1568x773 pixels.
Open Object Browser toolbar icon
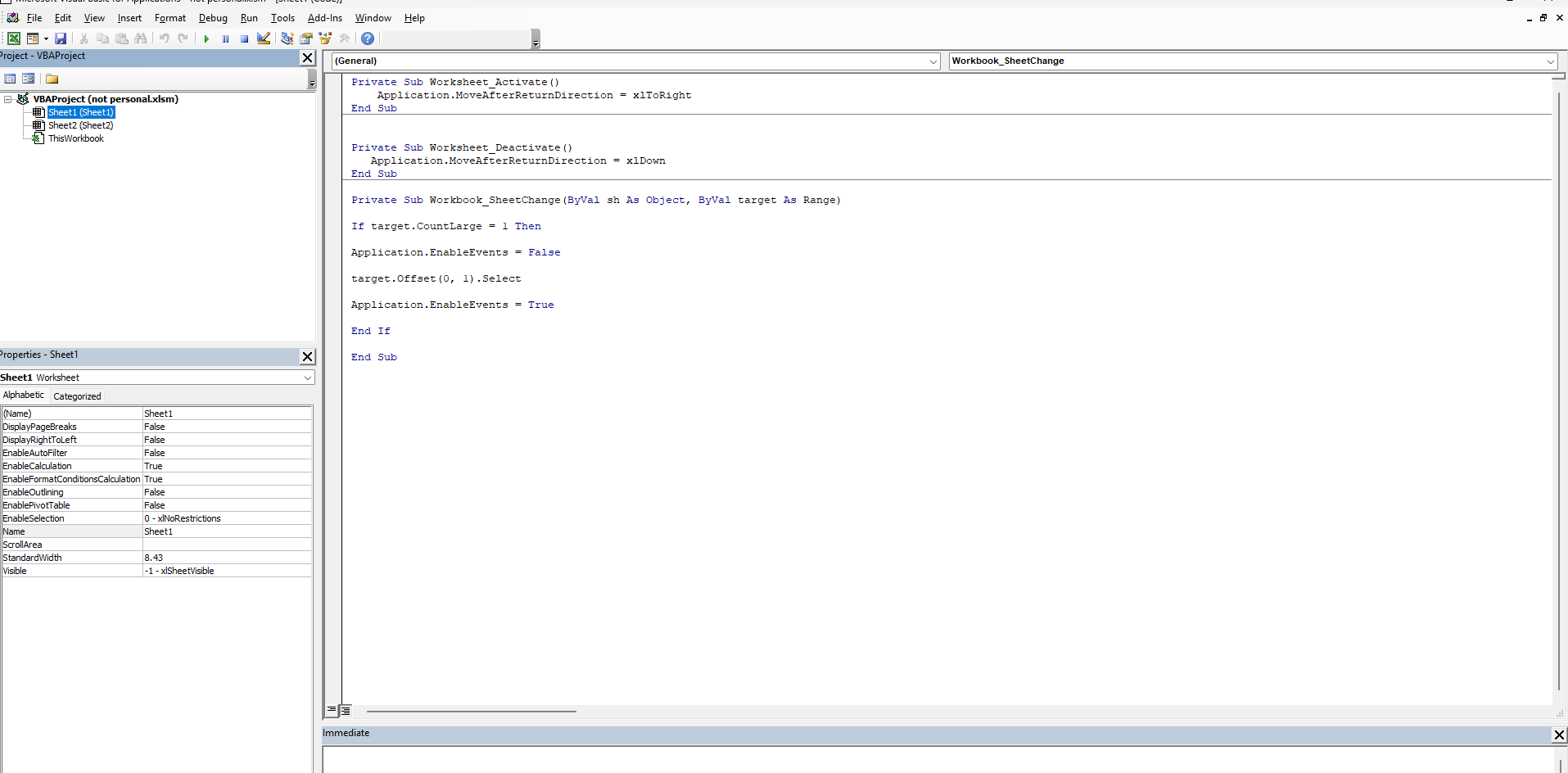[x=325, y=38]
